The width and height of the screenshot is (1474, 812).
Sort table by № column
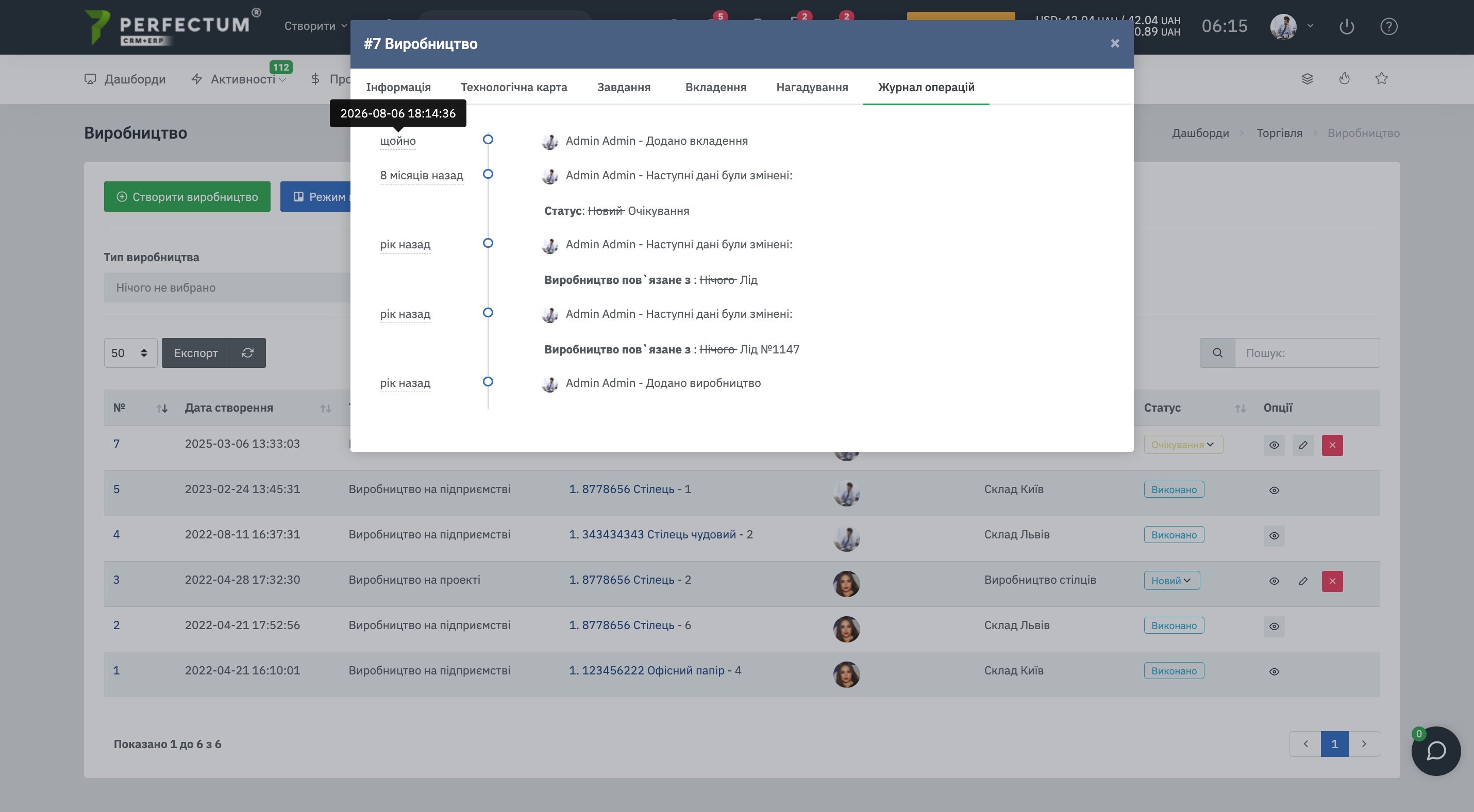point(140,408)
